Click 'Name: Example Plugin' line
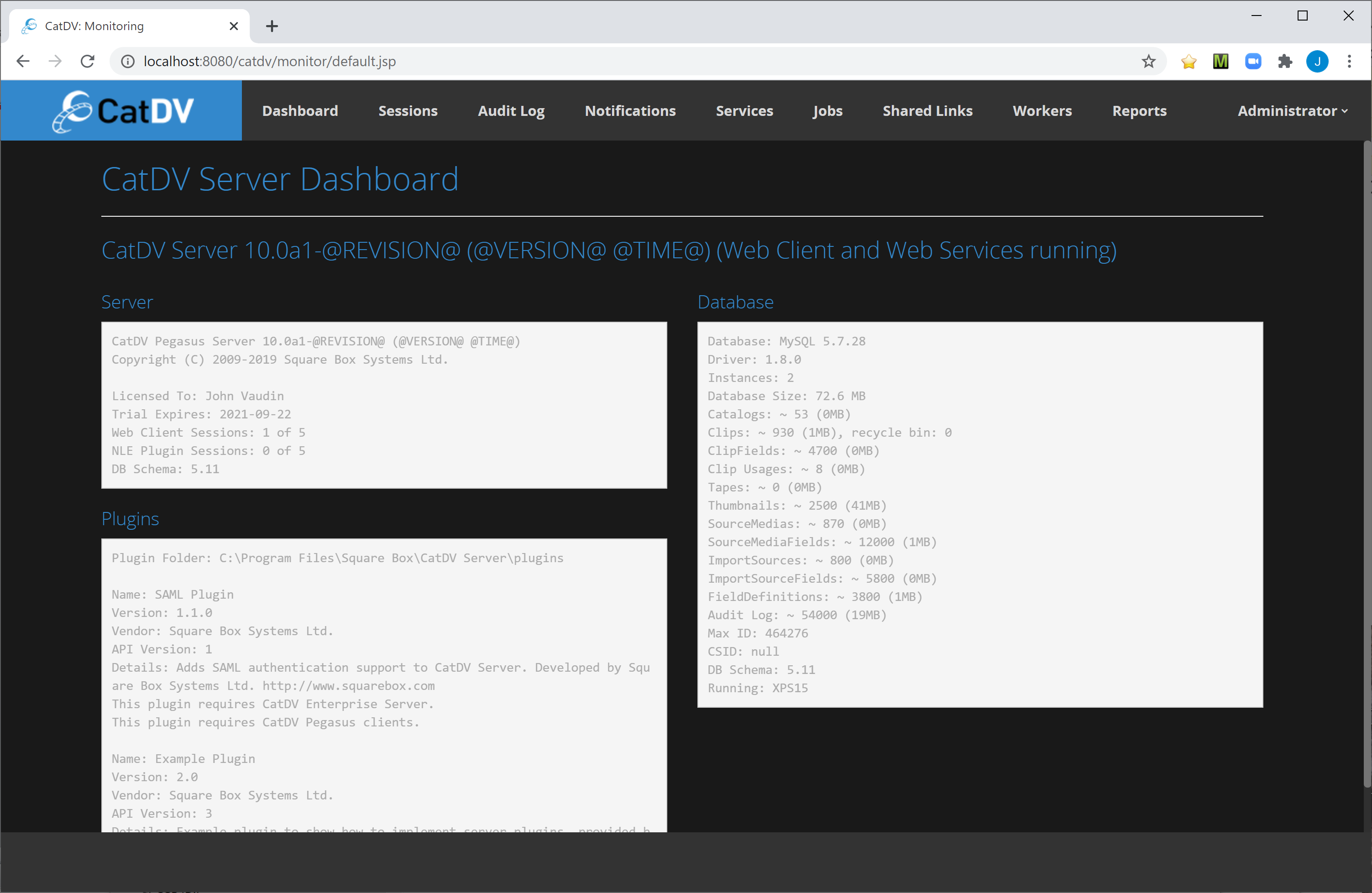Image resolution: width=1372 pixels, height=893 pixels. point(183,759)
